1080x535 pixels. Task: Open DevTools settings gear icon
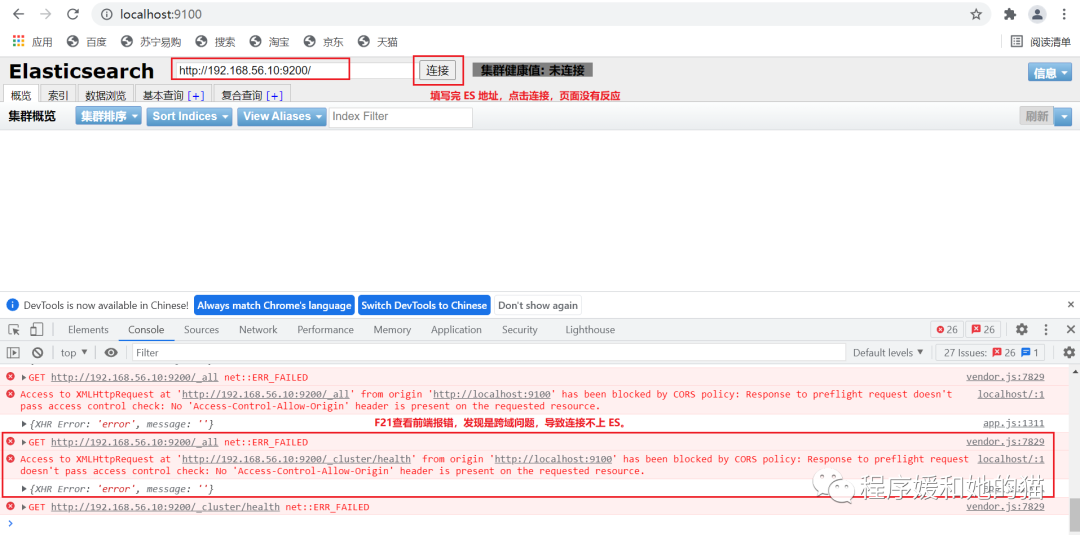click(1021, 330)
